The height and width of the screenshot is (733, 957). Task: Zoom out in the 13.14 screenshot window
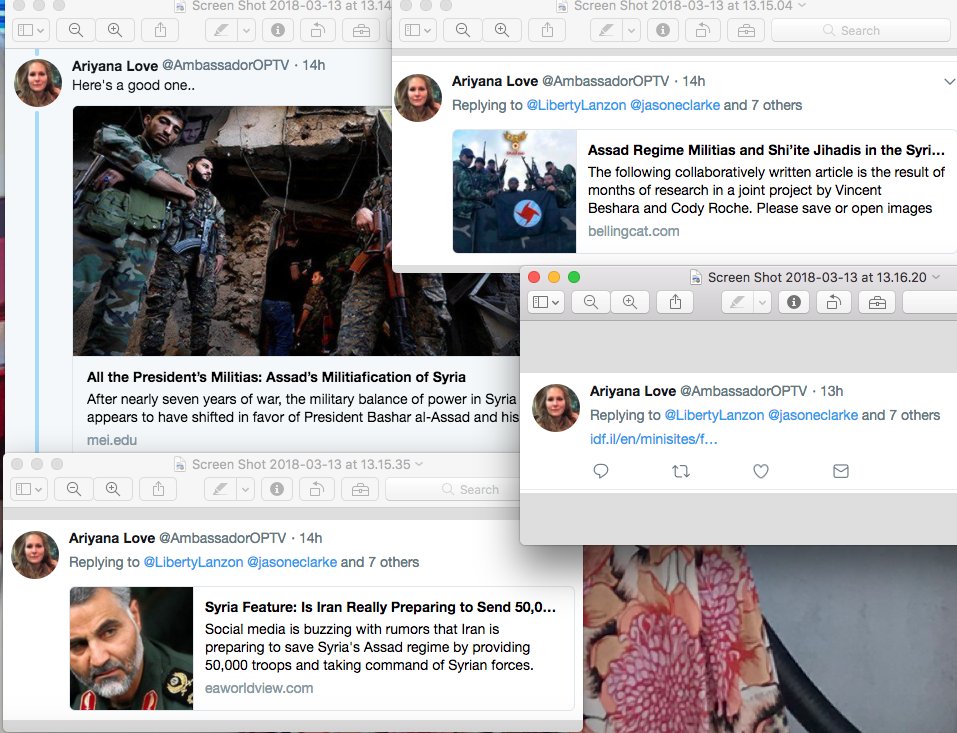[76, 31]
